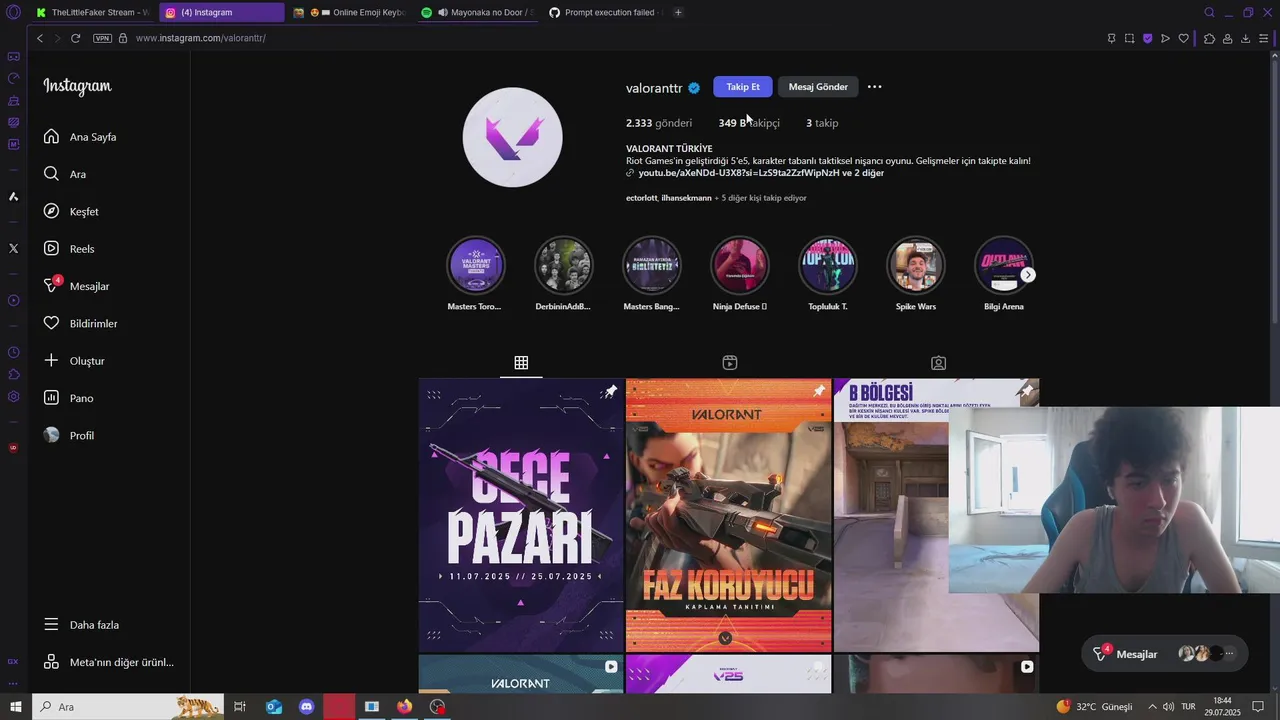The width and height of the screenshot is (1280, 720).
Task: Open the Opera menu logo
Action: pos(13,13)
